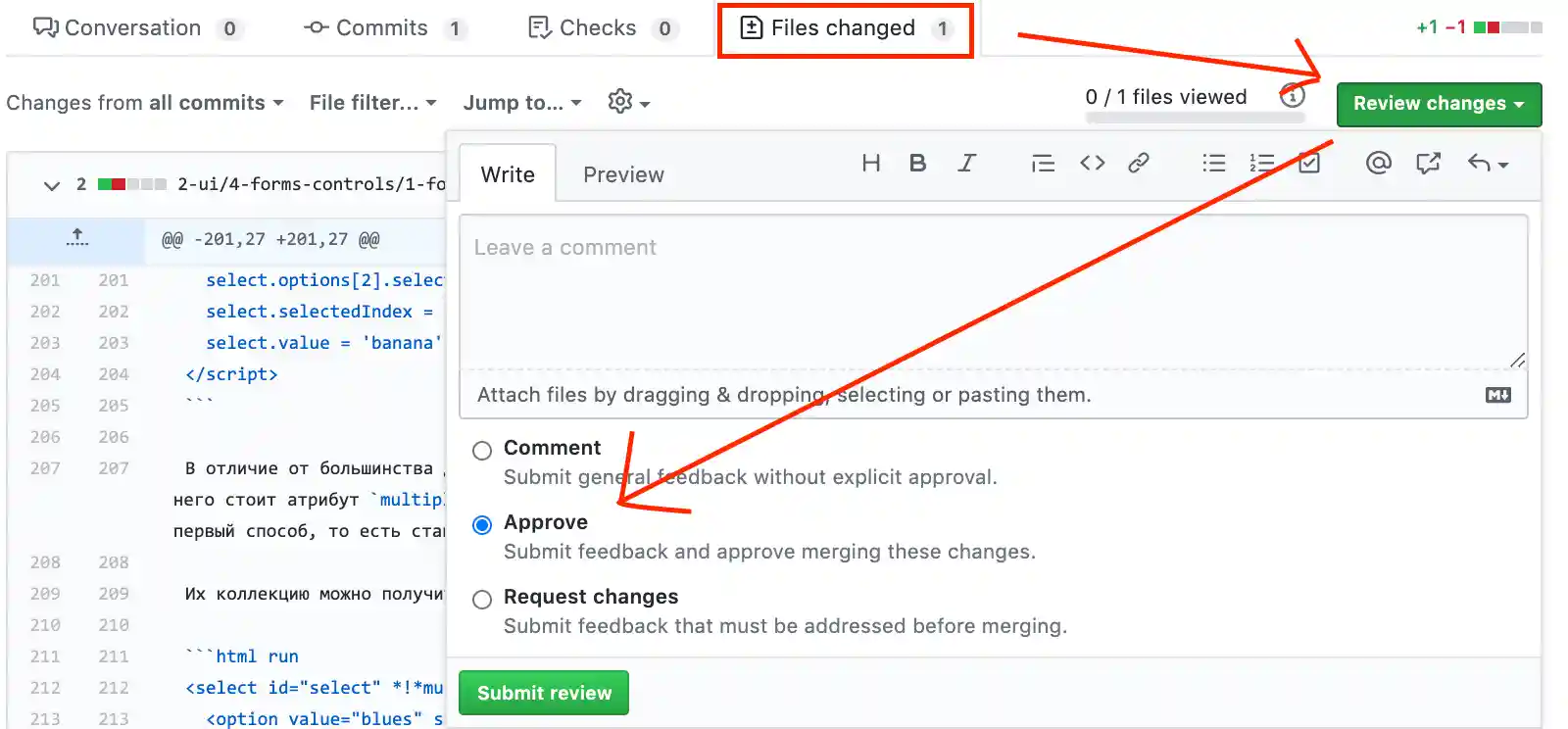
Task: Insert a quote block
Action: coord(1043,164)
